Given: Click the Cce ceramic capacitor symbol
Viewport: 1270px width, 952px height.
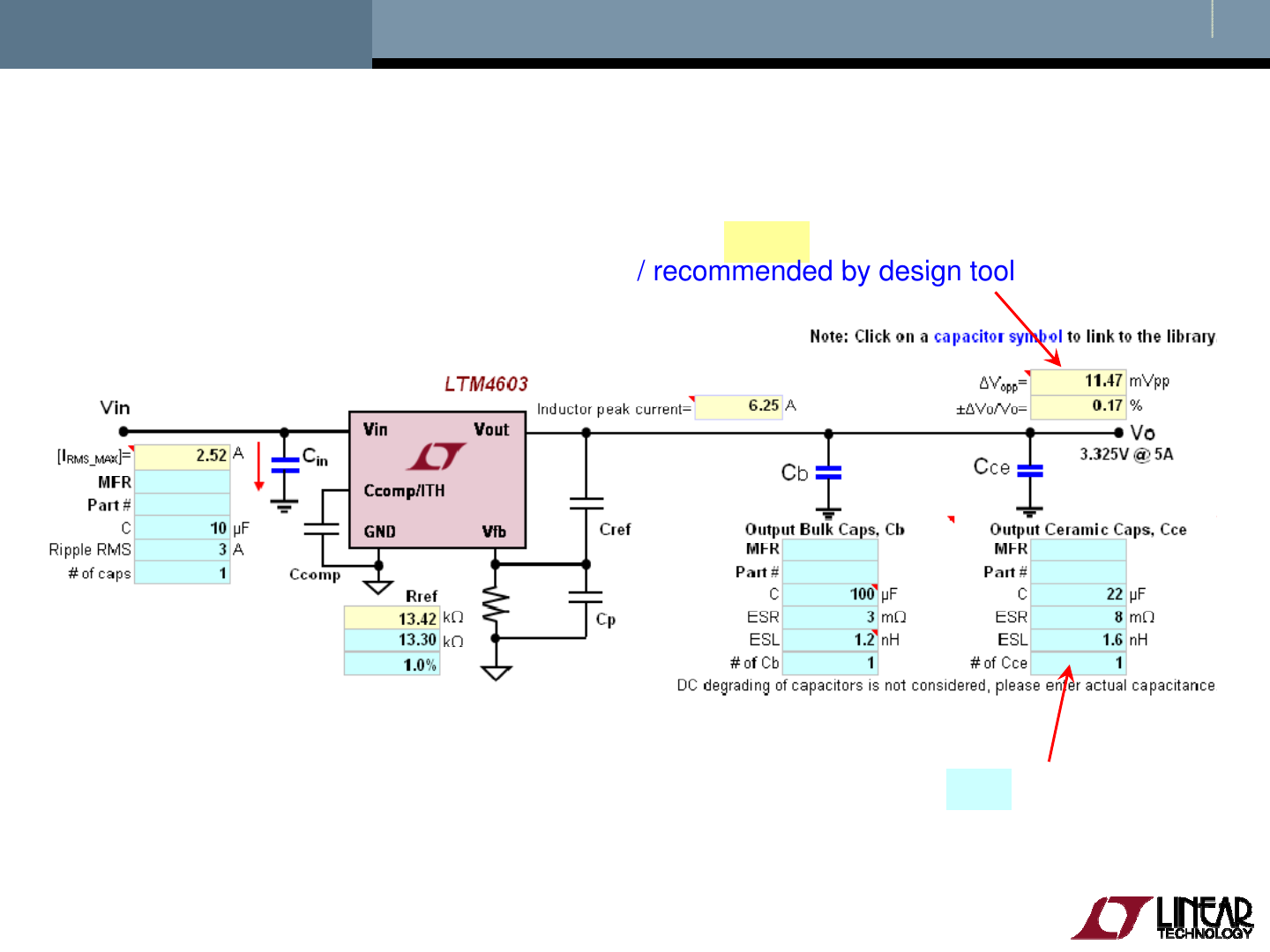Looking at the screenshot, I should click(x=1029, y=472).
